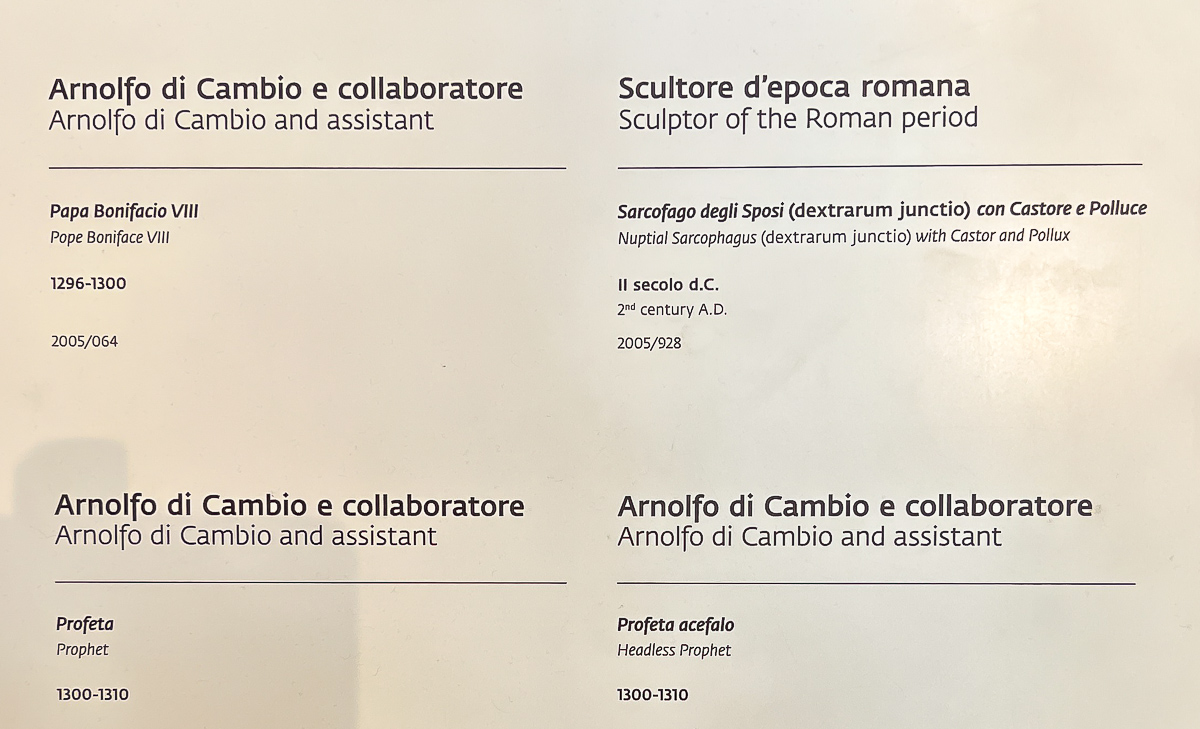Click '1300-1310' under Profeta acefalo
The width and height of the screenshot is (1200, 729).
tap(653, 695)
